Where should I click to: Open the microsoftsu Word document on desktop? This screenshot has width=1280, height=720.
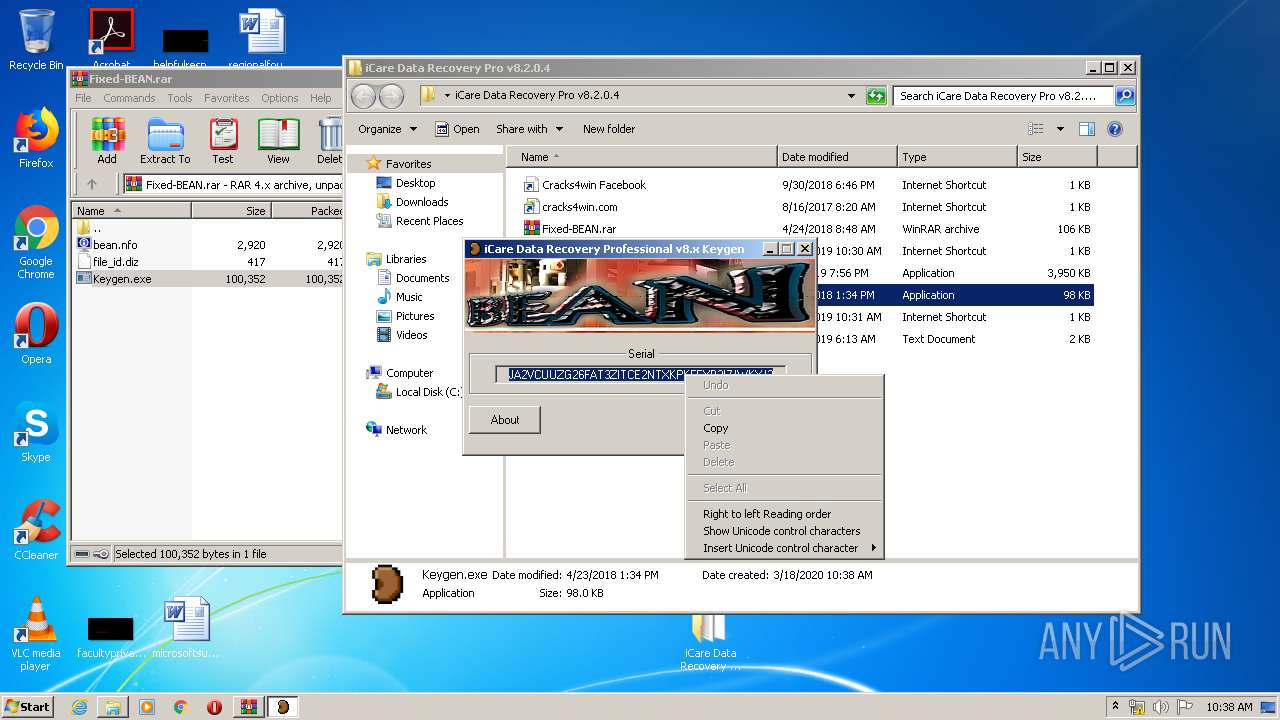click(x=186, y=627)
